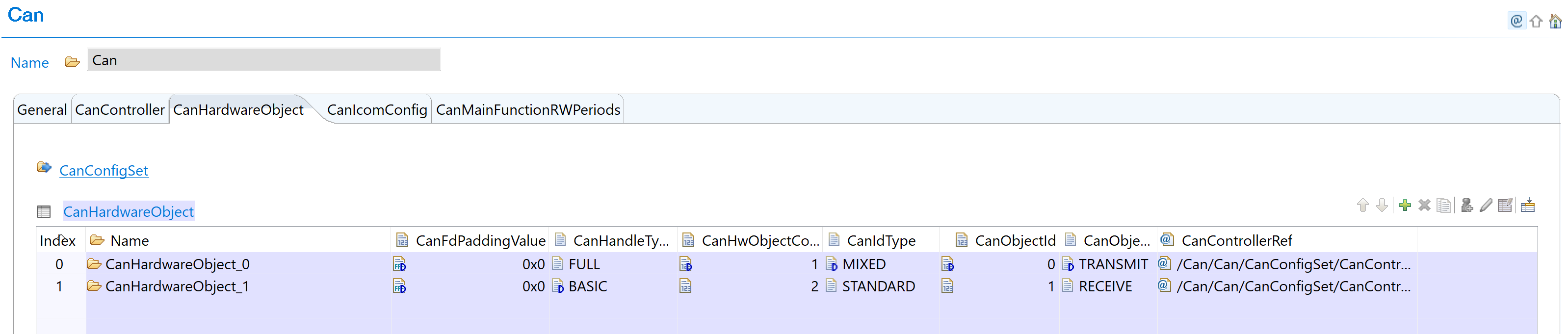Click the Name input field containing Can

pos(263,61)
